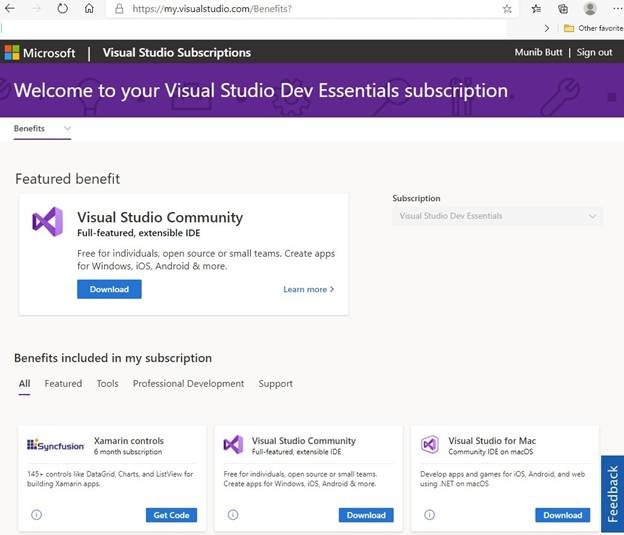Open the Subscription combo box
The height and width of the screenshot is (535, 624).
tap(497, 216)
